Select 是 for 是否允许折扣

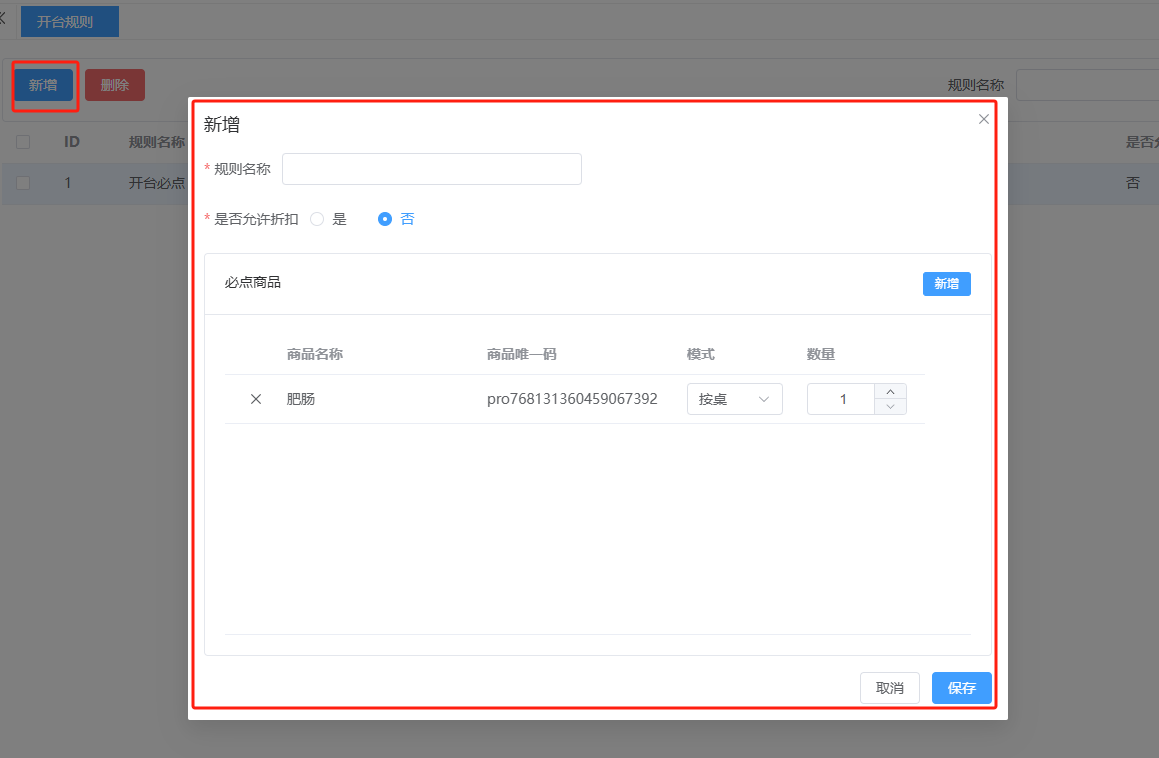click(x=317, y=219)
